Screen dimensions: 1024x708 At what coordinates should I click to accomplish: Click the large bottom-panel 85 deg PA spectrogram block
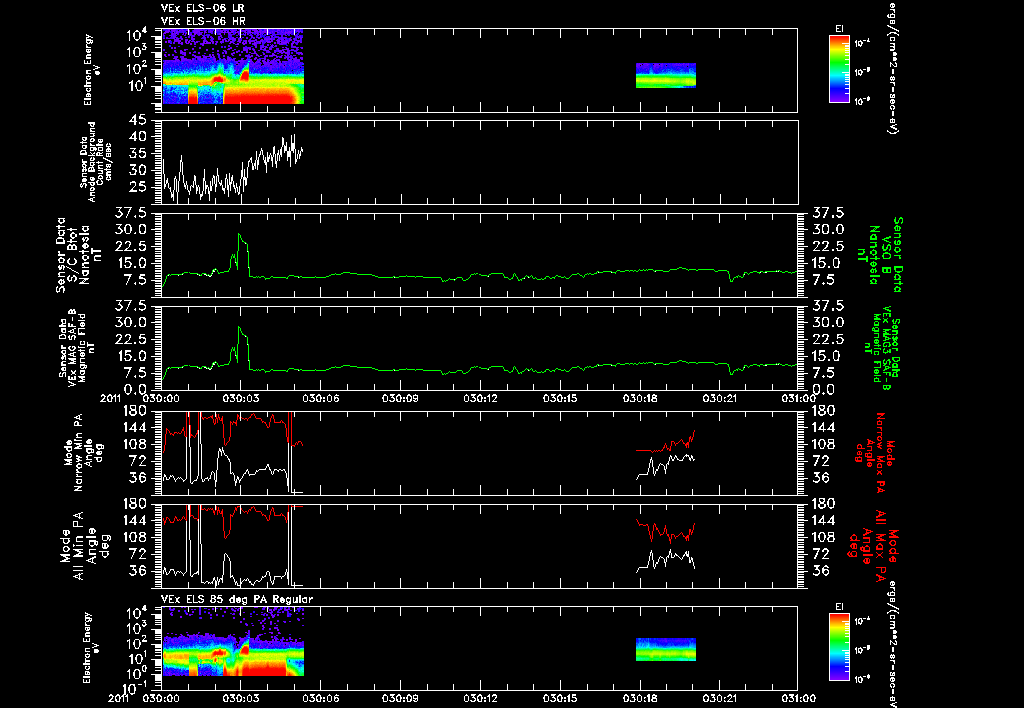[232, 641]
